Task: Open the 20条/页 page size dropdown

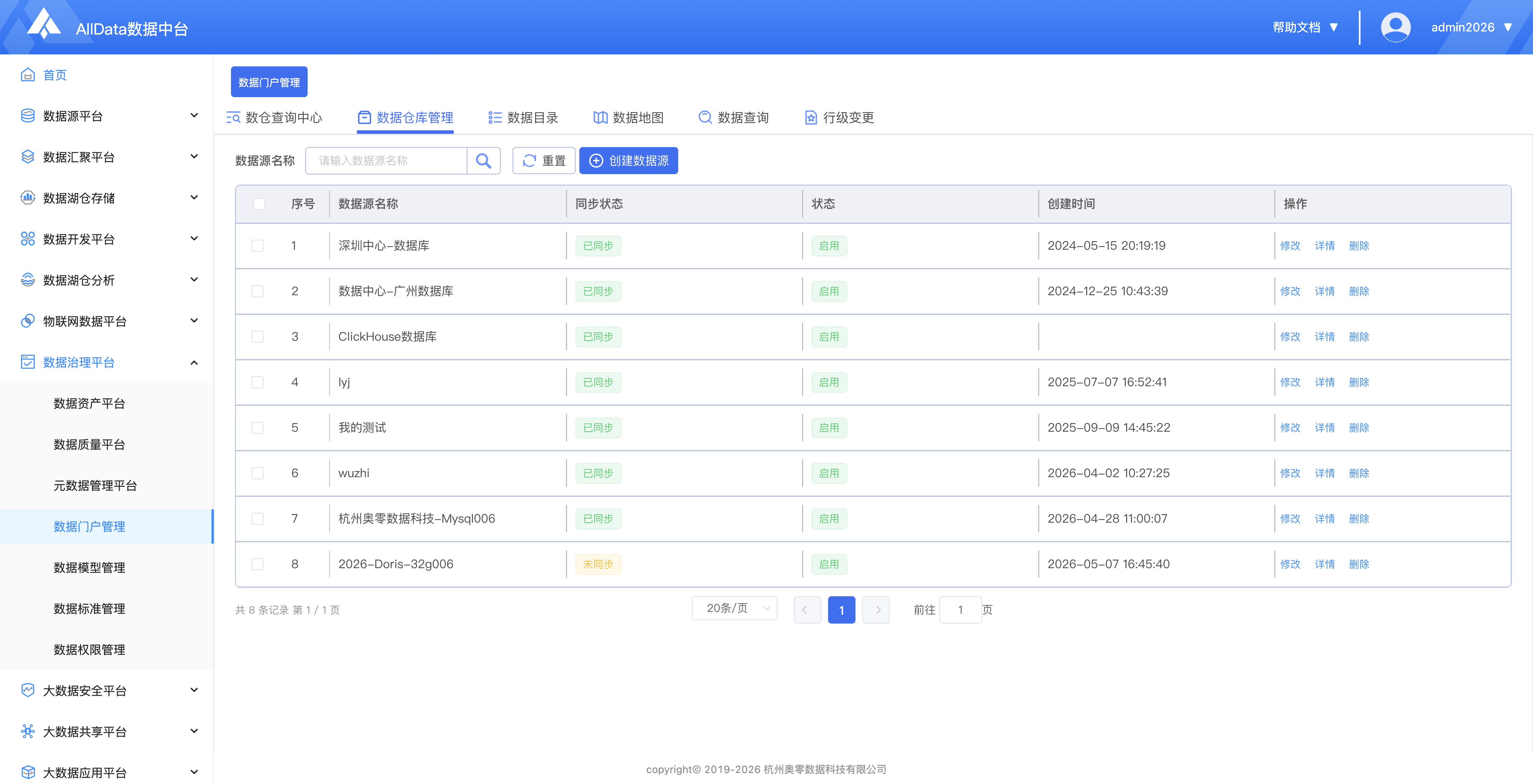Action: [x=734, y=608]
